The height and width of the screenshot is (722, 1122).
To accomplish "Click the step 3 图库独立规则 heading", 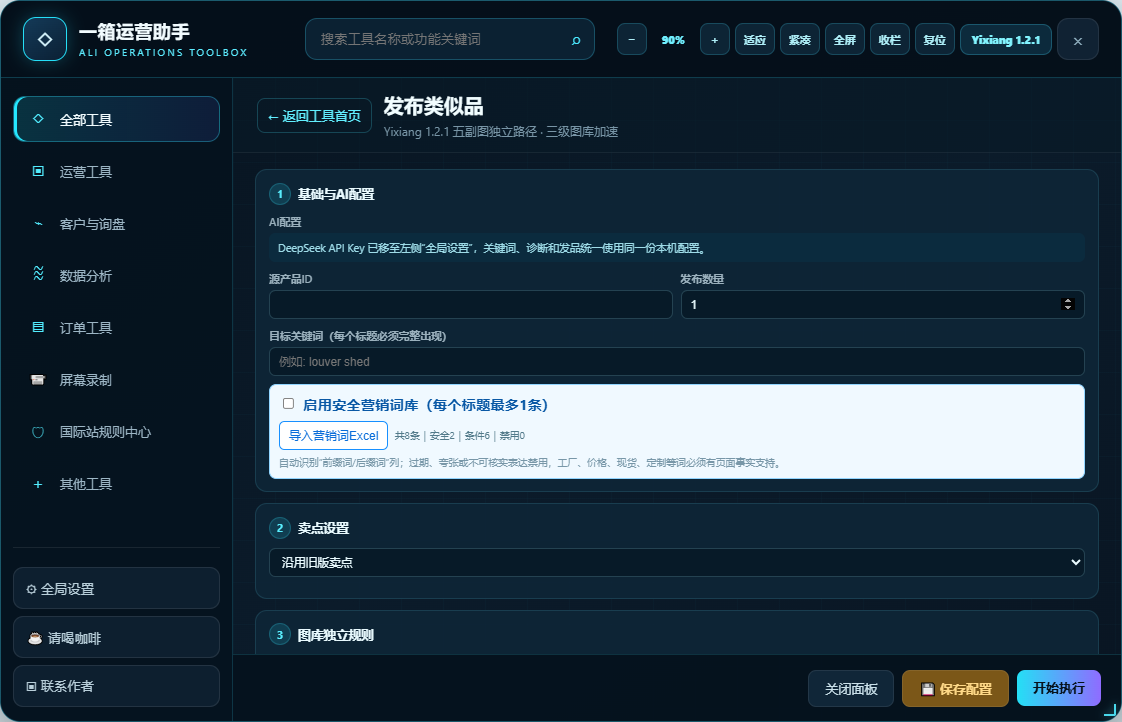I will [336, 635].
